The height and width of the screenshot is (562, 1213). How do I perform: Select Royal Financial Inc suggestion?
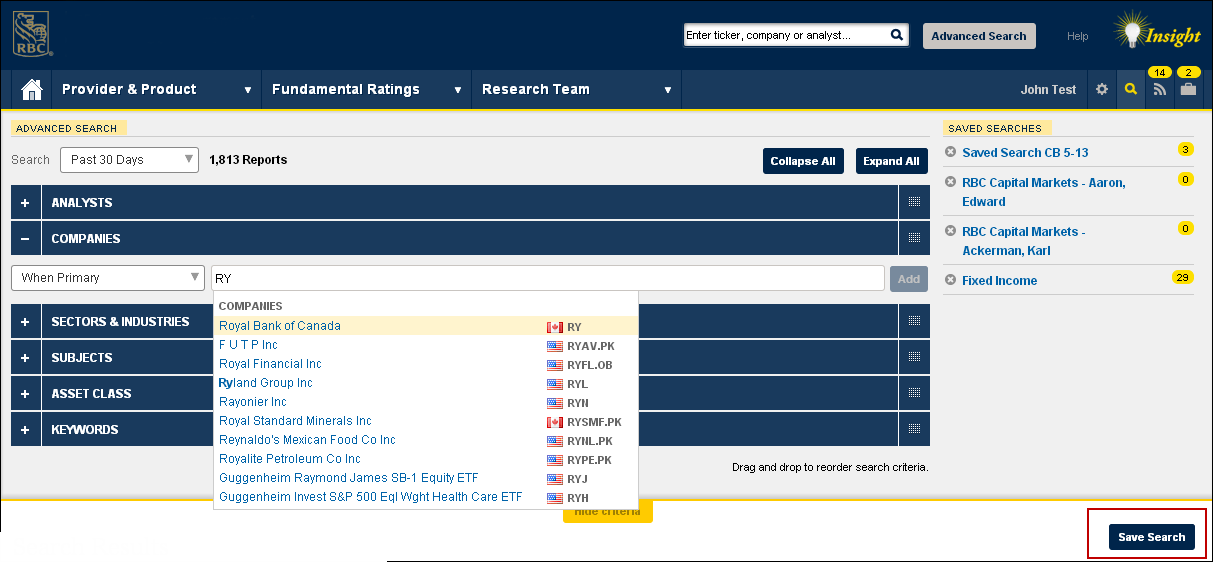tap(426, 364)
